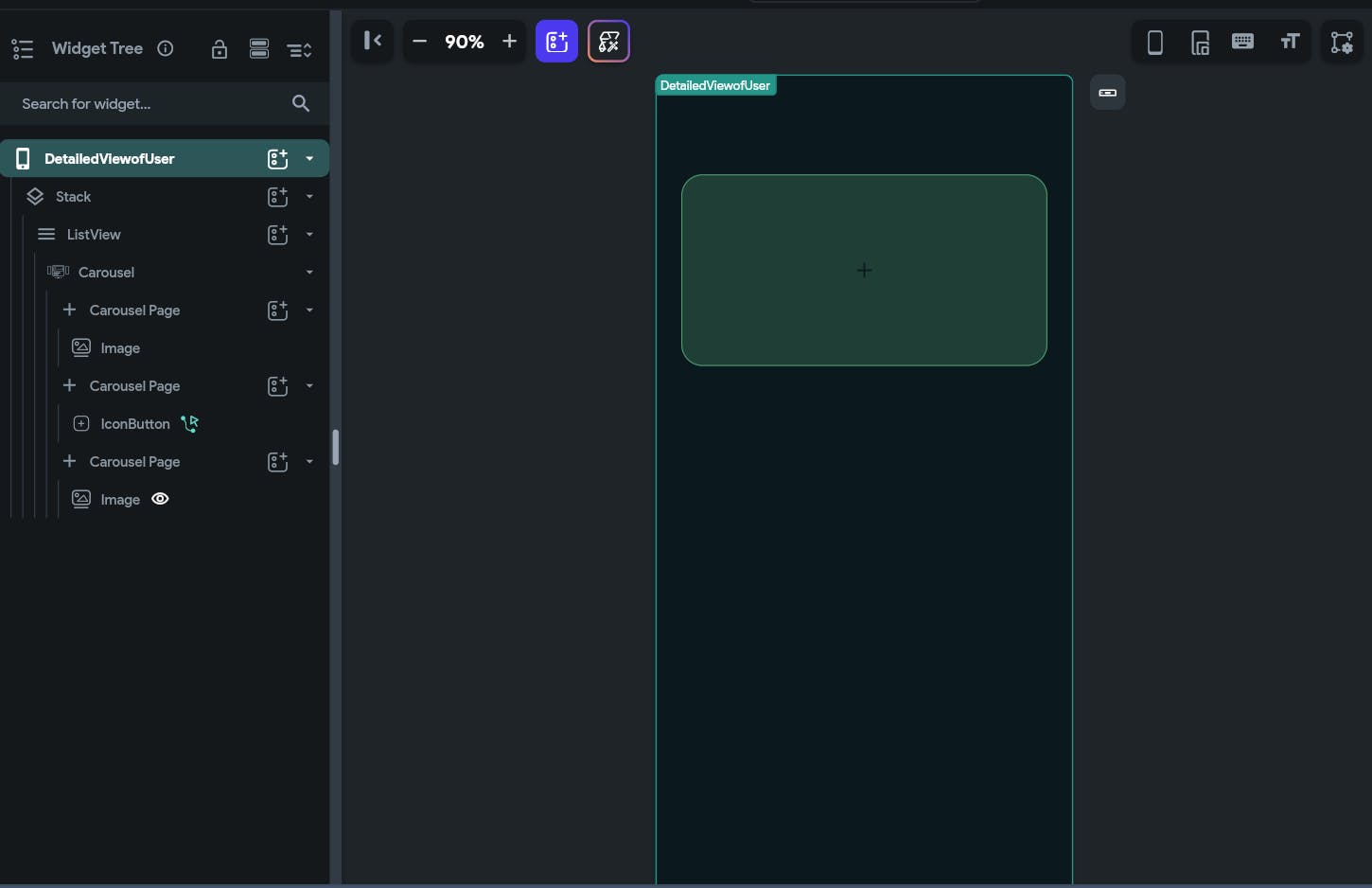Toggle the eye visibility icon on Image
This screenshot has width=1372, height=888.
click(160, 499)
